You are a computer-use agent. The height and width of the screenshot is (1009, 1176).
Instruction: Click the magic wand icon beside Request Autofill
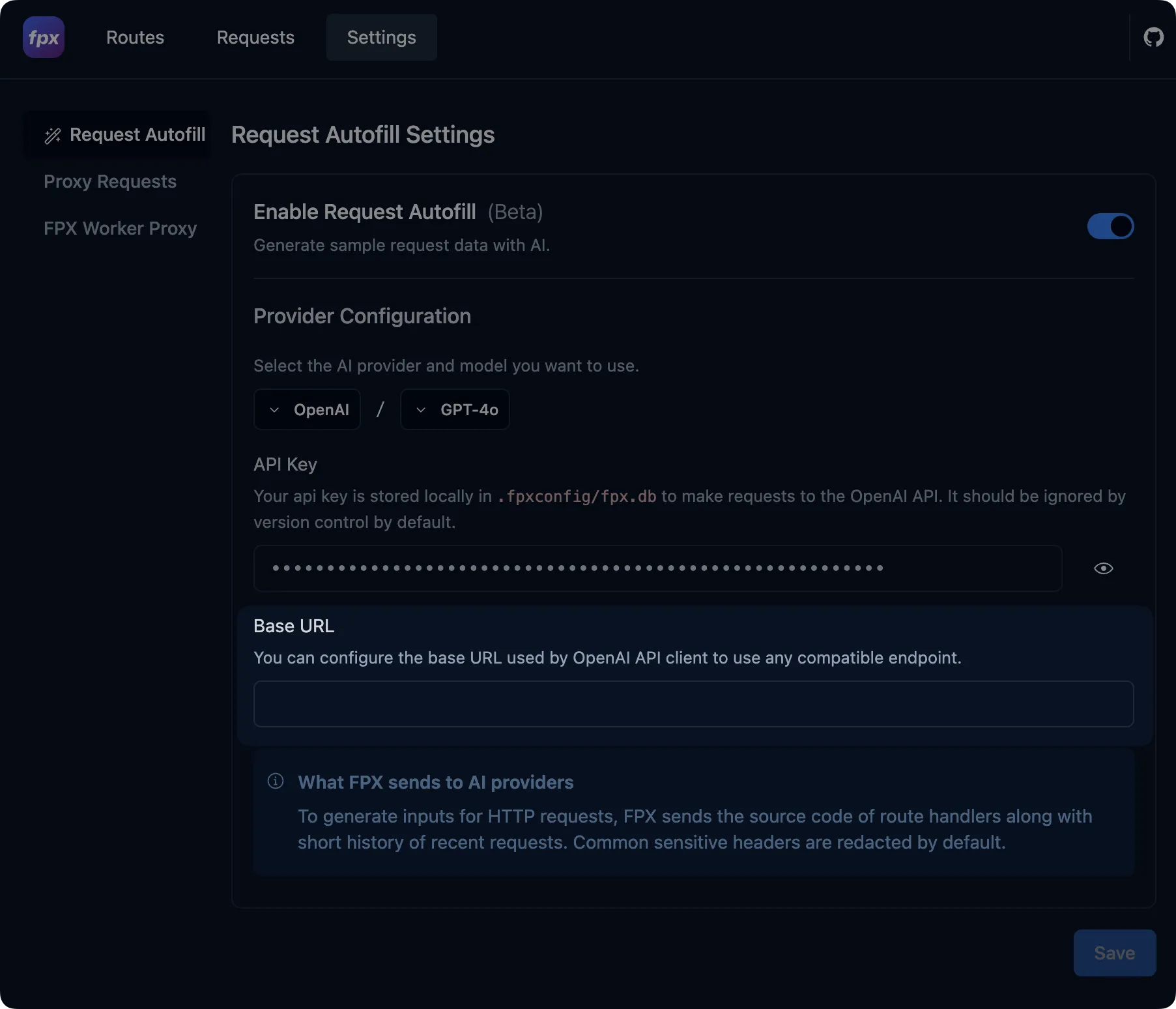tap(53, 135)
